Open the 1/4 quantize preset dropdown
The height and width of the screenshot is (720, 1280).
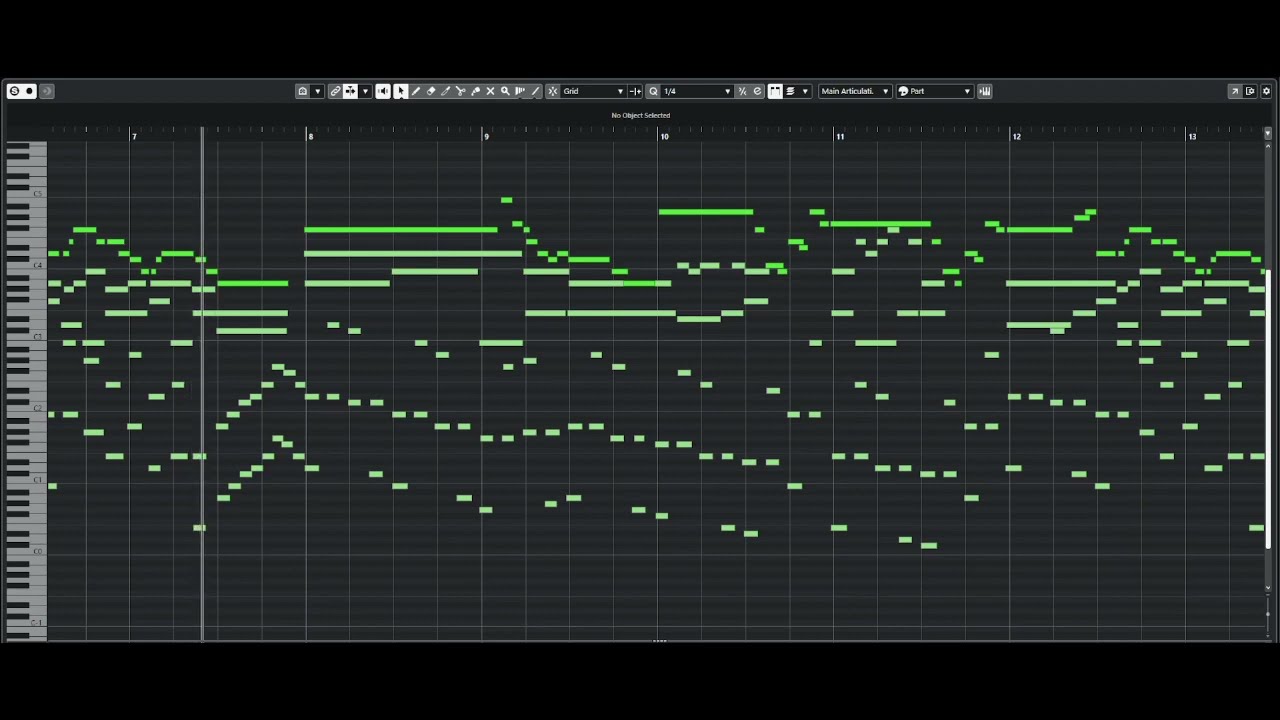point(697,91)
